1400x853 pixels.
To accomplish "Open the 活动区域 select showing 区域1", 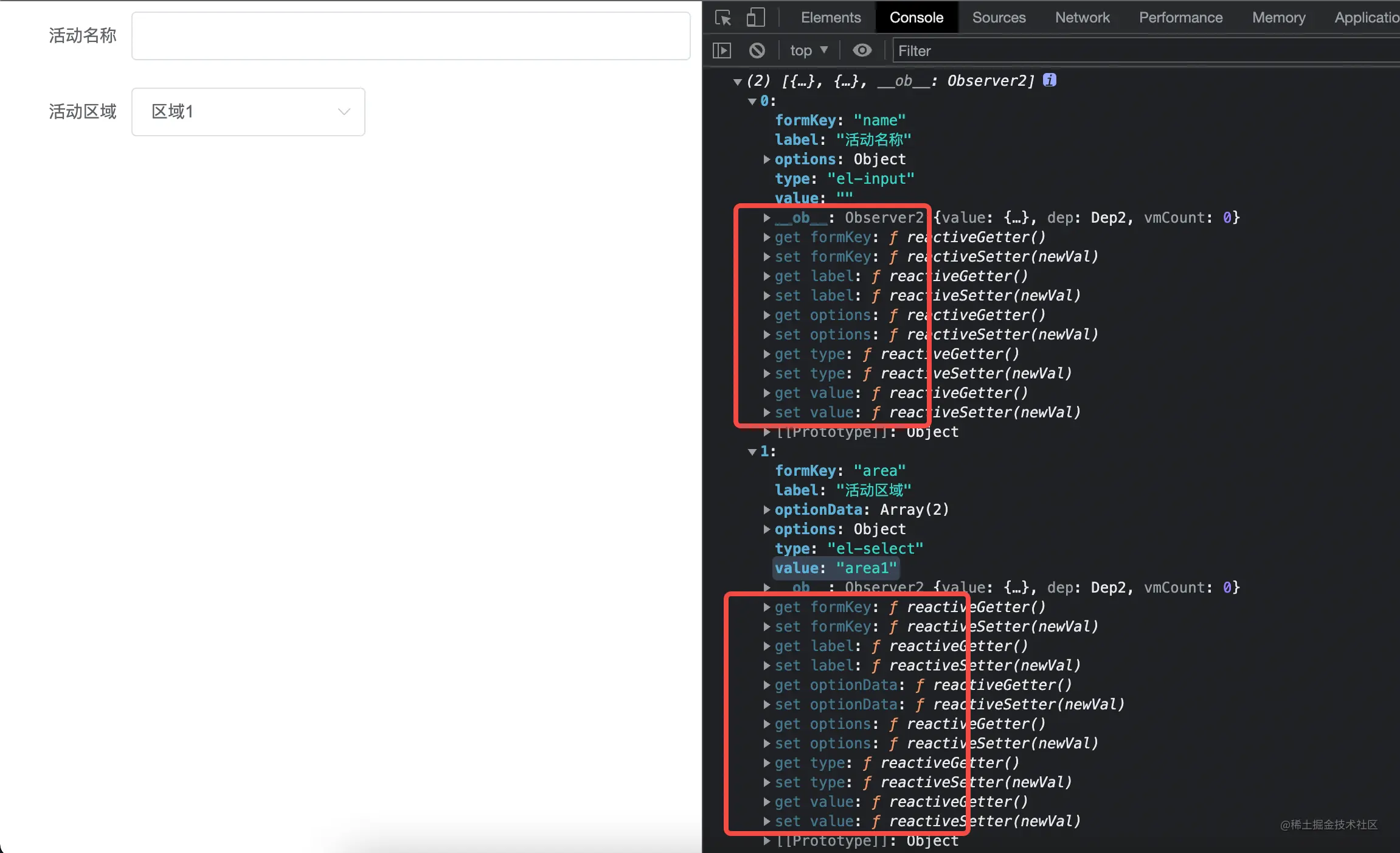I will pos(248,112).
